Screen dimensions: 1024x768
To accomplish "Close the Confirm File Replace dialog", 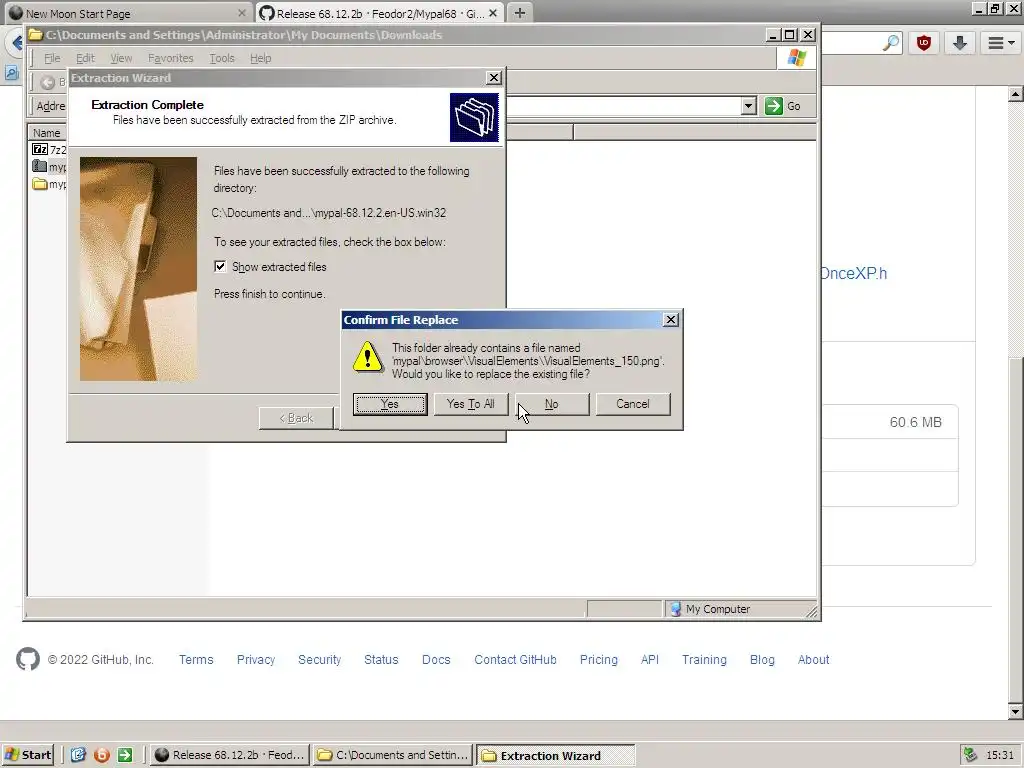I will click(x=671, y=319).
